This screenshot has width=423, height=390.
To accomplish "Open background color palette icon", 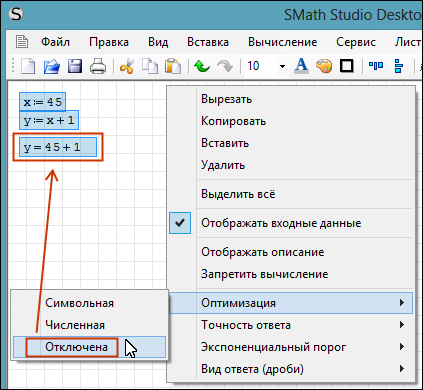I will click(324, 66).
